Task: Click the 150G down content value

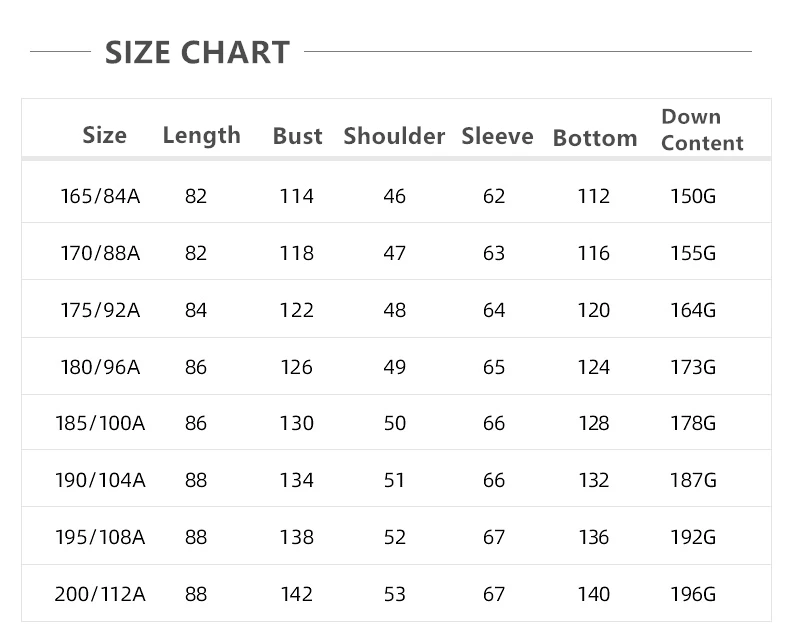Action: pyautogui.click(x=693, y=196)
